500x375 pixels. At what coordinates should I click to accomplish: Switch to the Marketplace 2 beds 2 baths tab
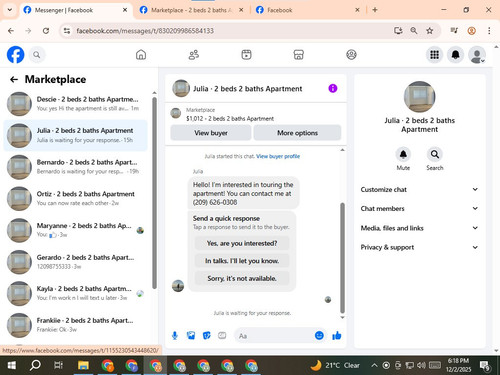pos(192,10)
